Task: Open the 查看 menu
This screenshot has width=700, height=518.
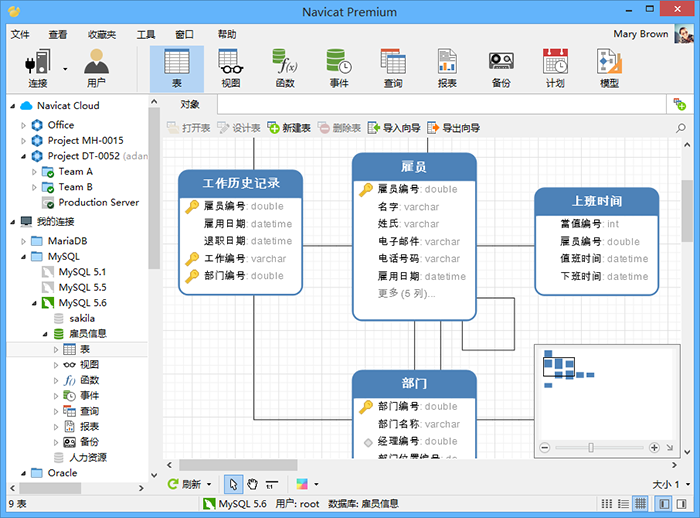Action: point(58,34)
